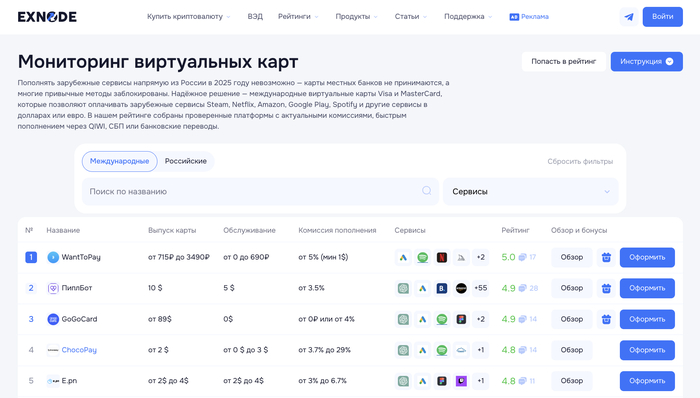Click the 'от 3.7% до 29%' cell
700x398 pixels.
[x=325, y=350]
